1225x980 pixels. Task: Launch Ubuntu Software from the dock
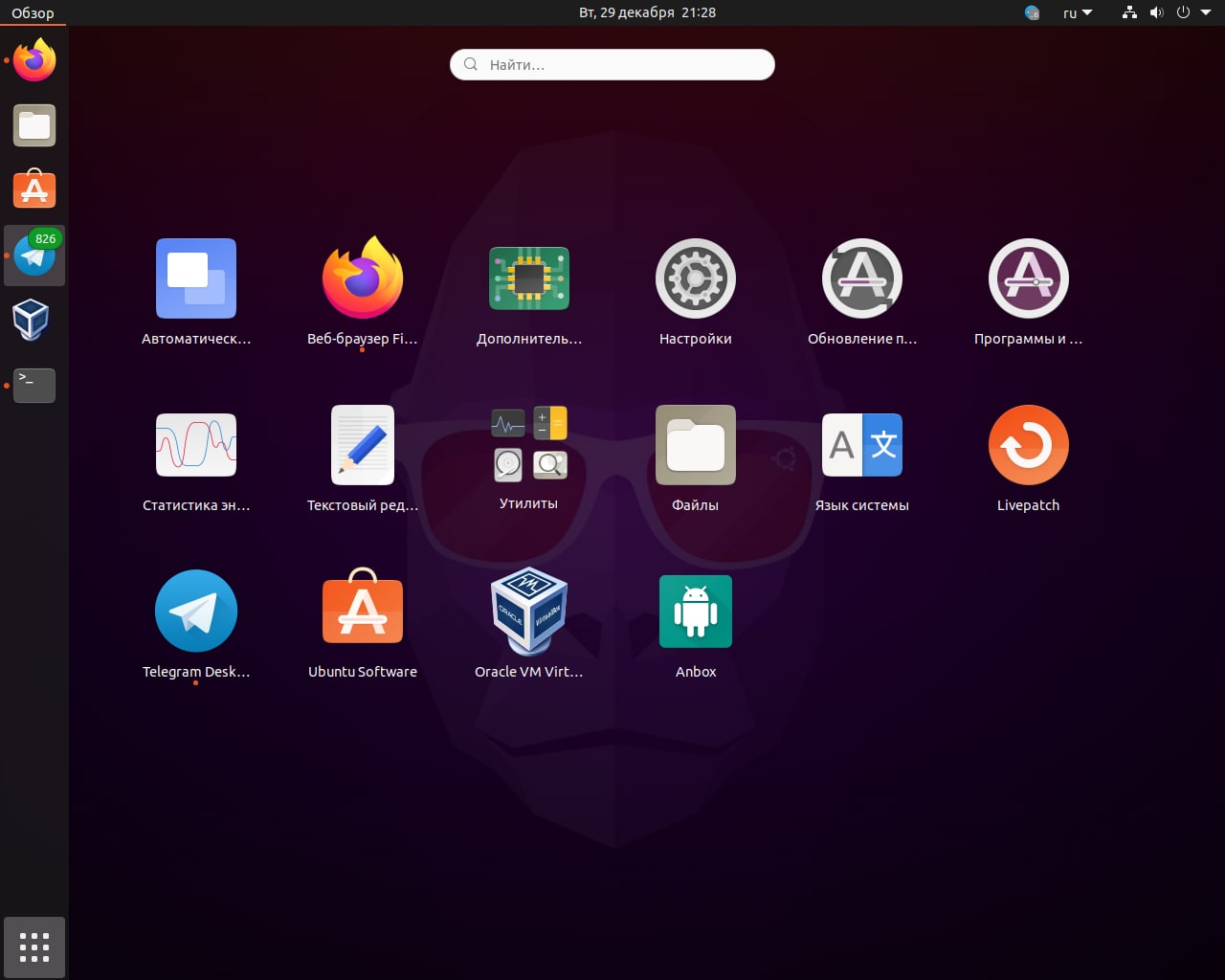pyautogui.click(x=34, y=189)
